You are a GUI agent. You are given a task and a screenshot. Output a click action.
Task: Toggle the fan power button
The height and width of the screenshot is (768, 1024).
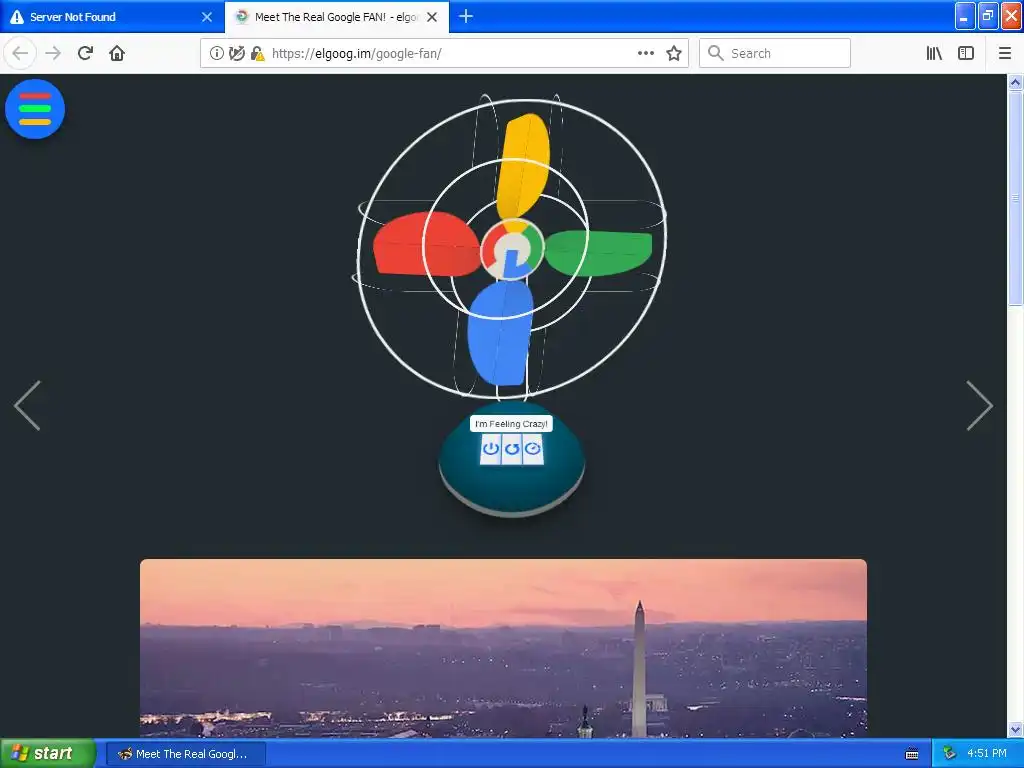[490, 449]
